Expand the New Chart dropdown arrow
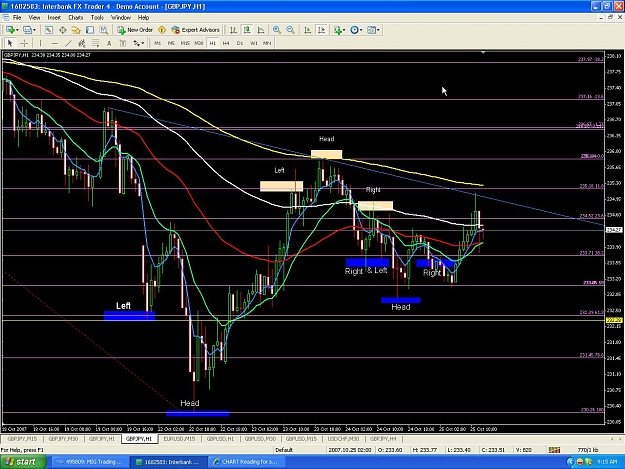Image resolution: width=625 pixels, height=469 pixels. [x=17, y=30]
